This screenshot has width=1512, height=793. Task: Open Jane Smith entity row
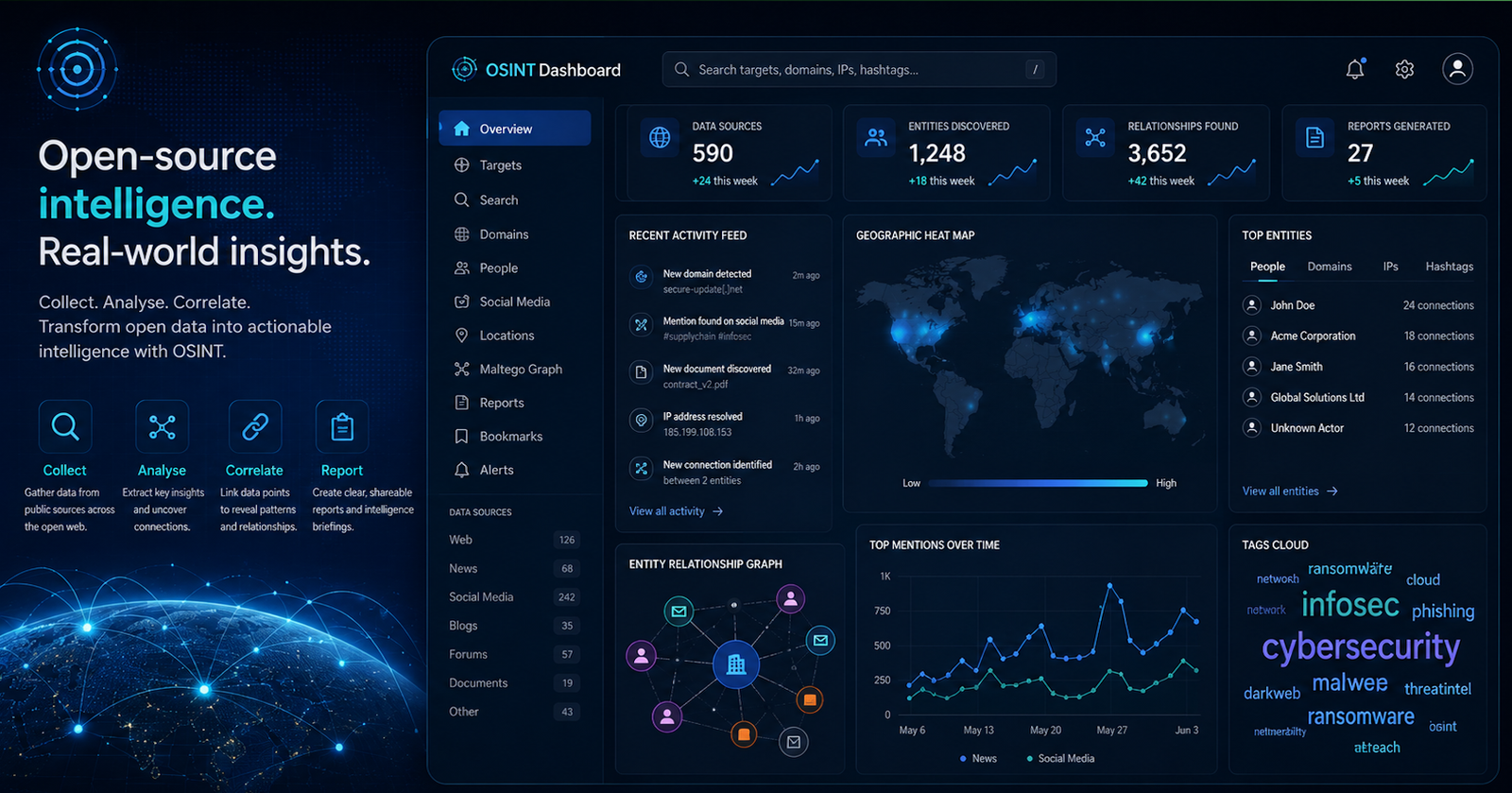1358,367
